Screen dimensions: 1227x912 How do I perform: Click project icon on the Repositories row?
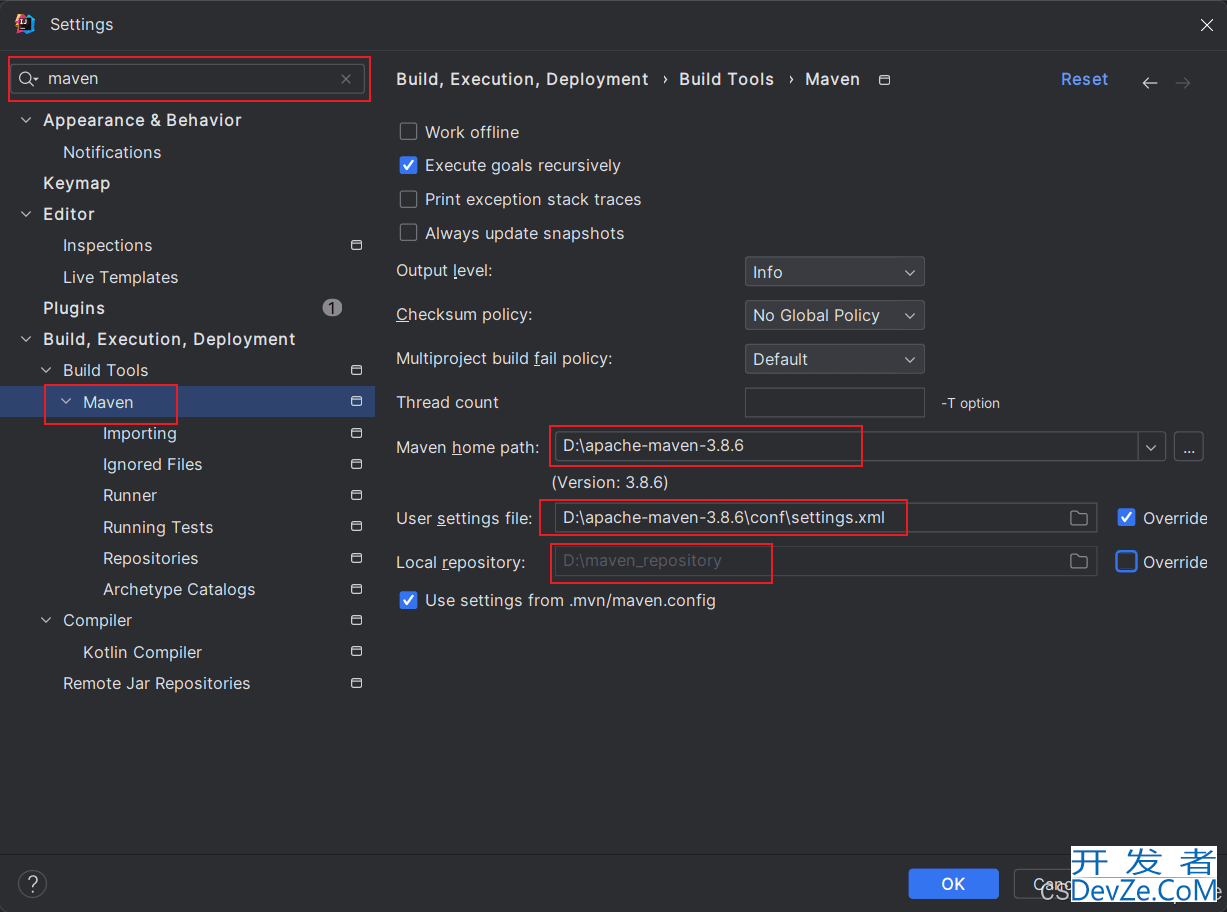point(356,558)
